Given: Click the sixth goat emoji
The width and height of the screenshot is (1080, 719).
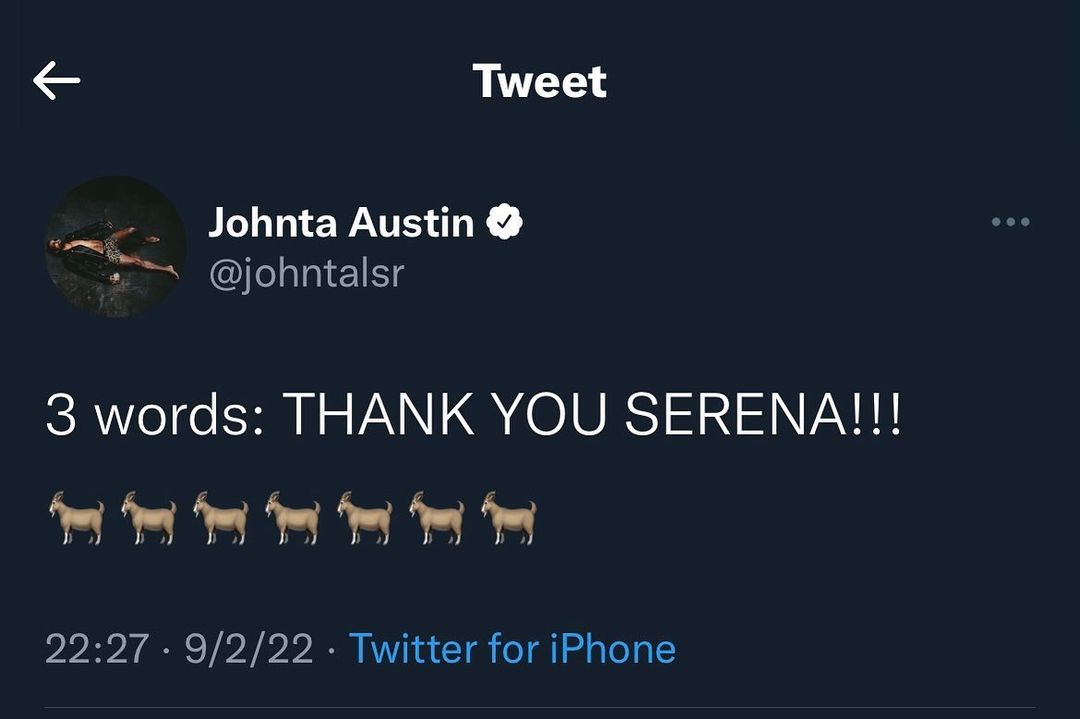Looking at the screenshot, I should click(437, 517).
